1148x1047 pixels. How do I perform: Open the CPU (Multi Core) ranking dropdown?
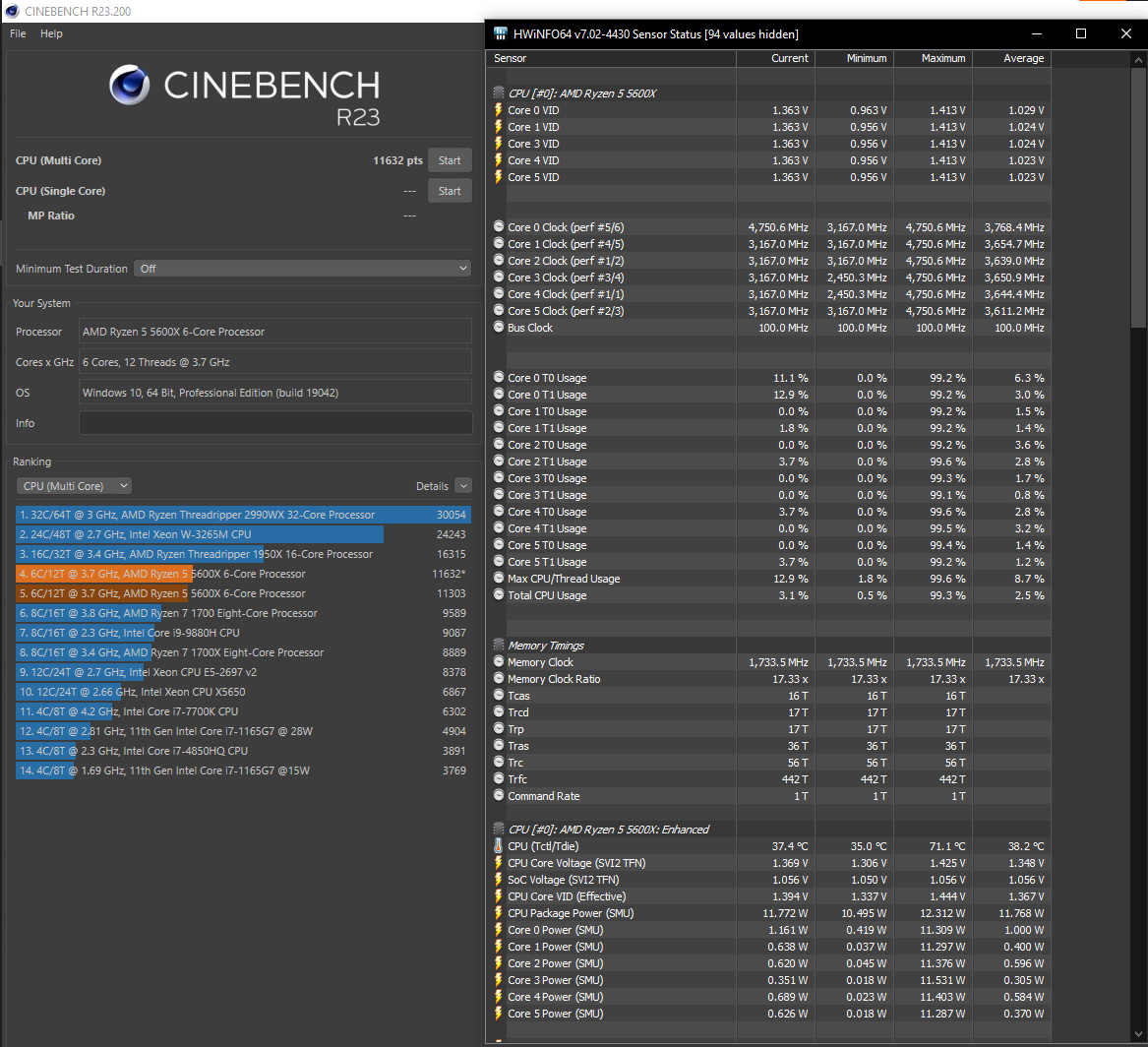[73, 485]
